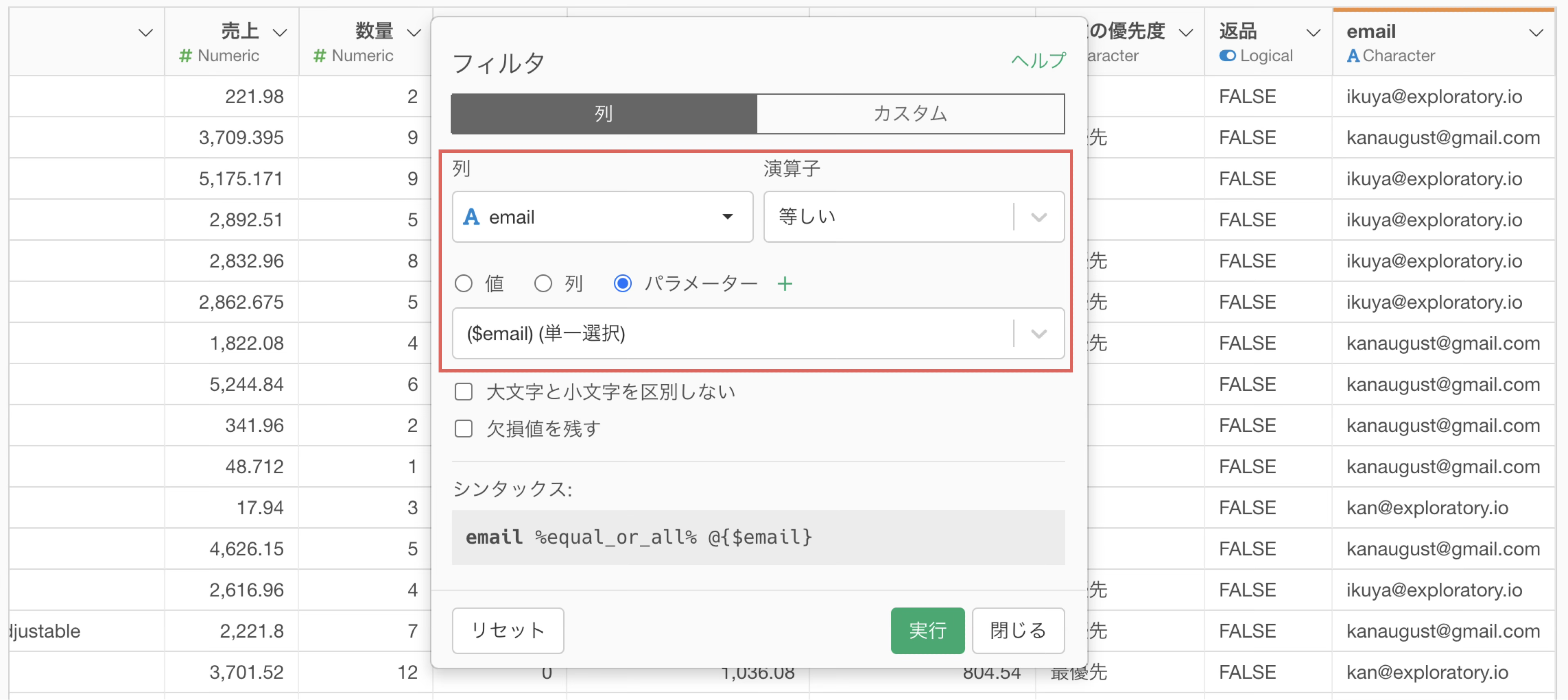The height and width of the screenshot is (700, 1568).
Task: Click the Character type A icon under email header
Action: click(x=1352, y=56)
